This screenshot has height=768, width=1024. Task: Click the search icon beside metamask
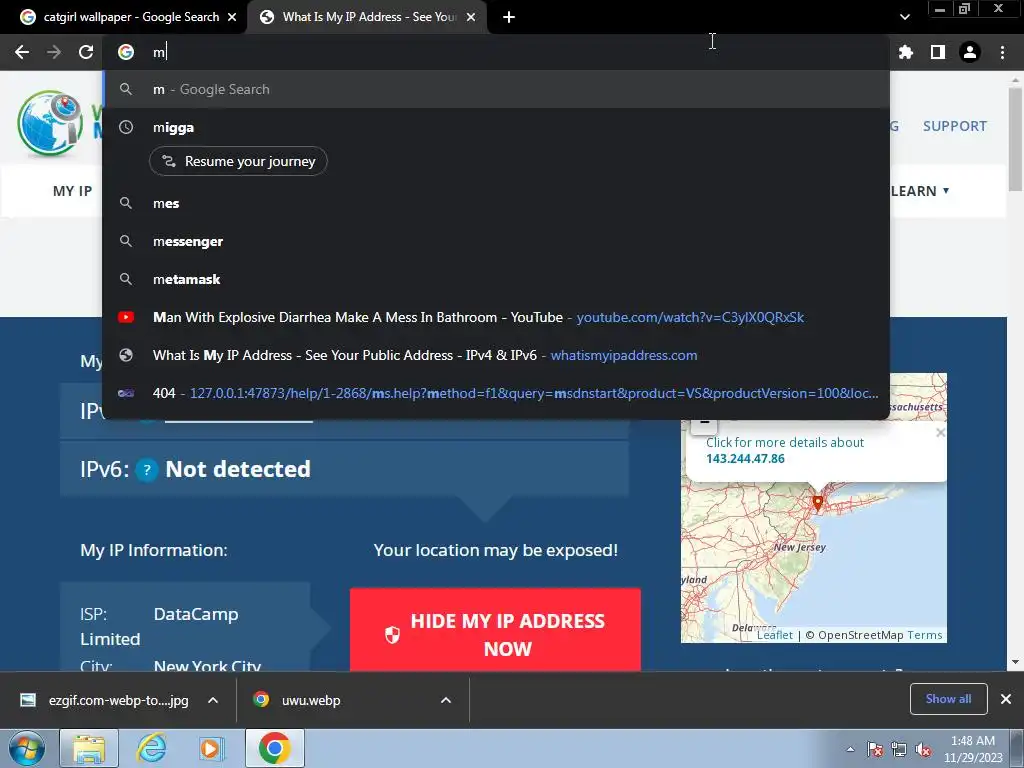point(126,279)
